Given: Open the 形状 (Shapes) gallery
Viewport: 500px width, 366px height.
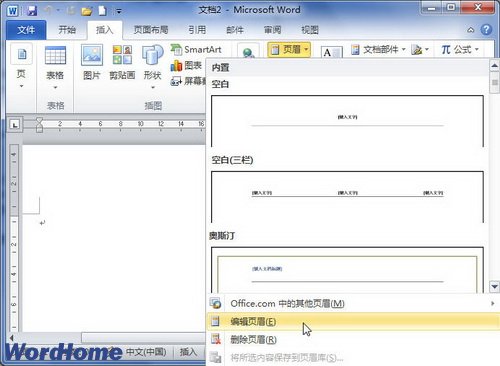Looking at the screenshot, I should 153,68.
